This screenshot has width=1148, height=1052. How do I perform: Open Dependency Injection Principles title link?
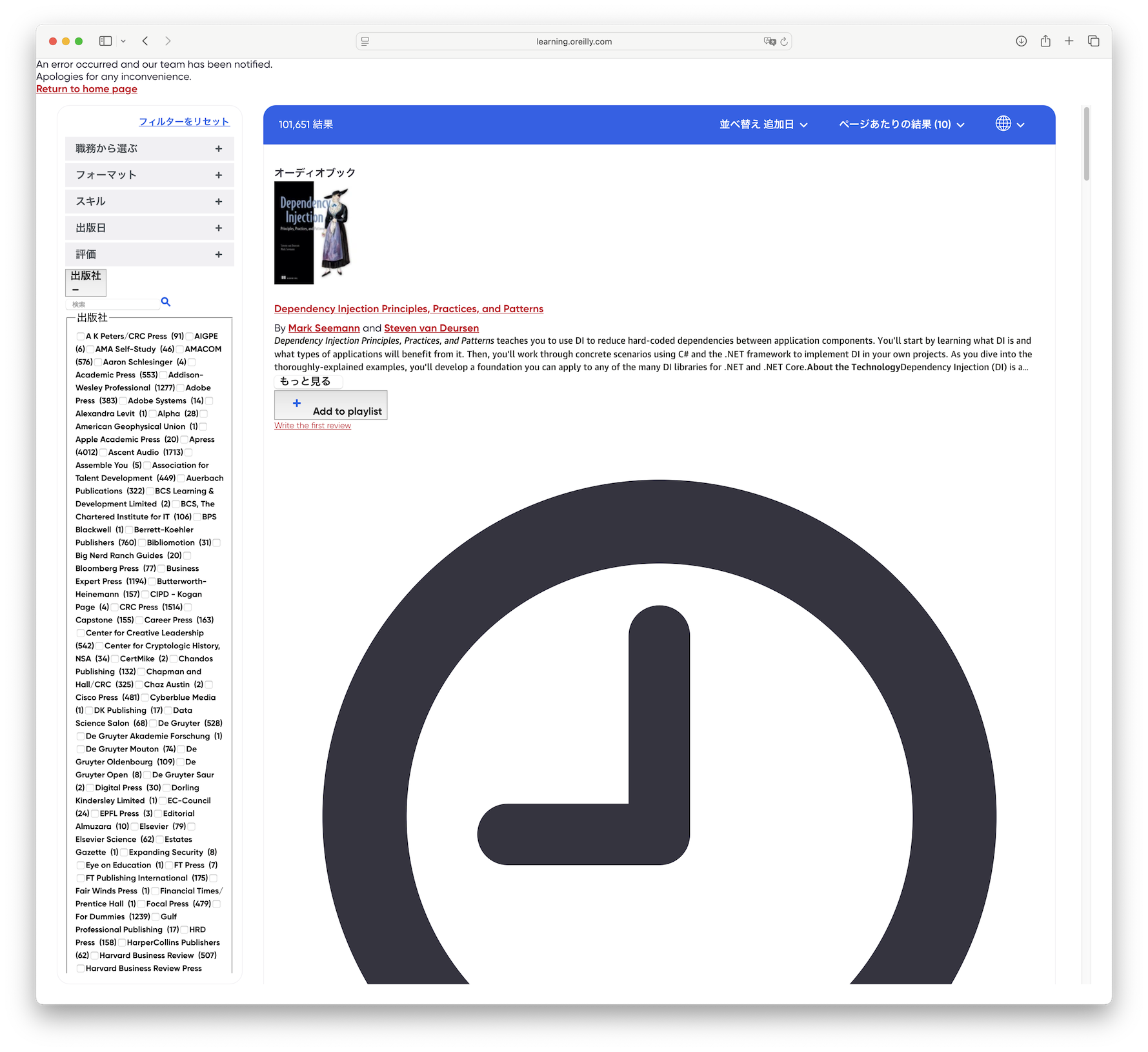[408, 309]
